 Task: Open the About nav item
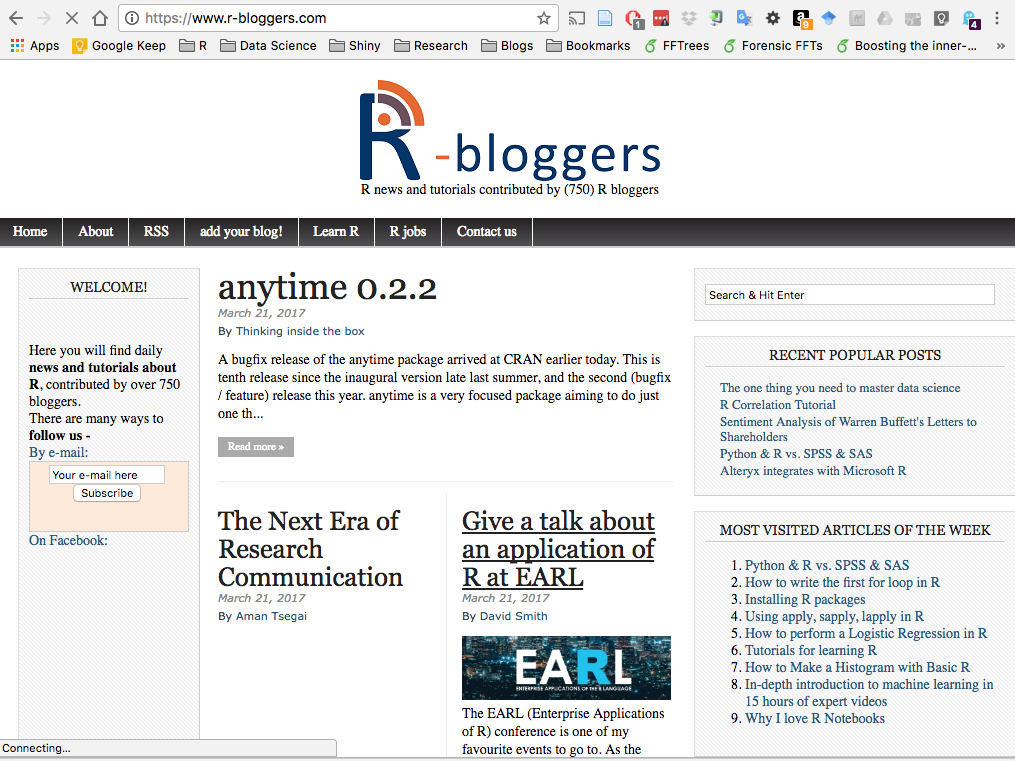pos(96,232)
